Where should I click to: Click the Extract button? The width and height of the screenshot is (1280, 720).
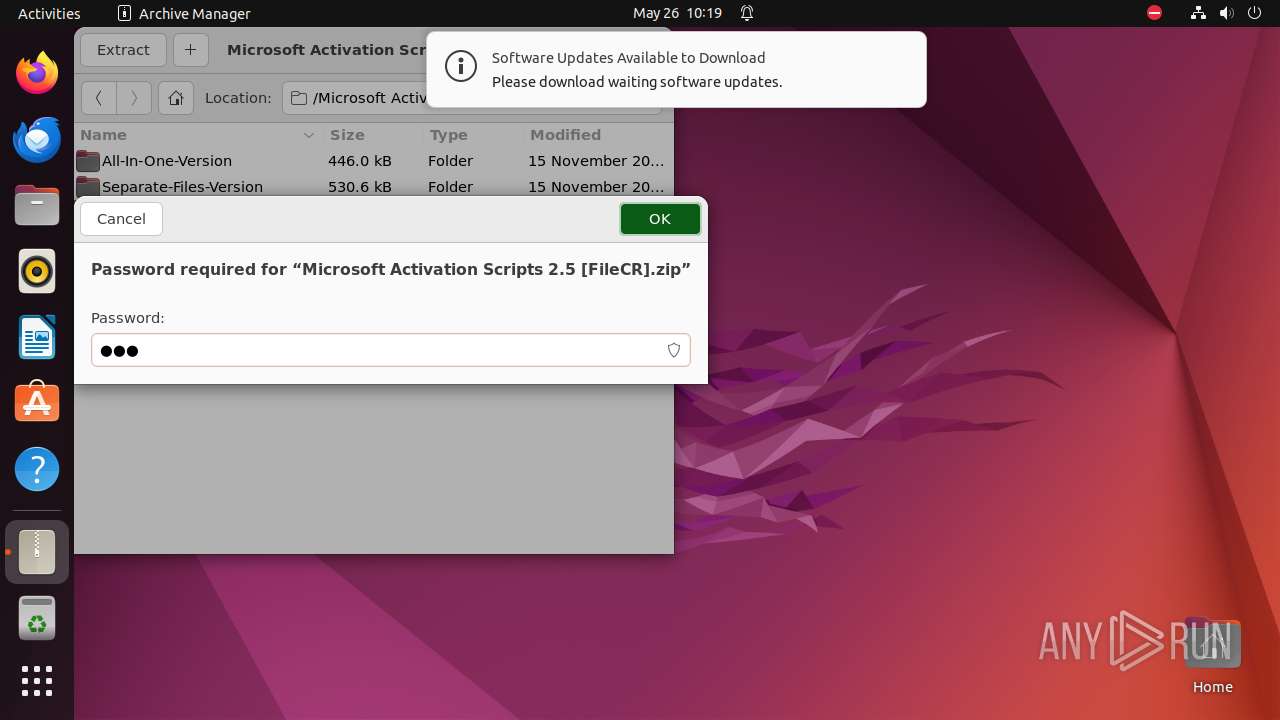point(123,50)
